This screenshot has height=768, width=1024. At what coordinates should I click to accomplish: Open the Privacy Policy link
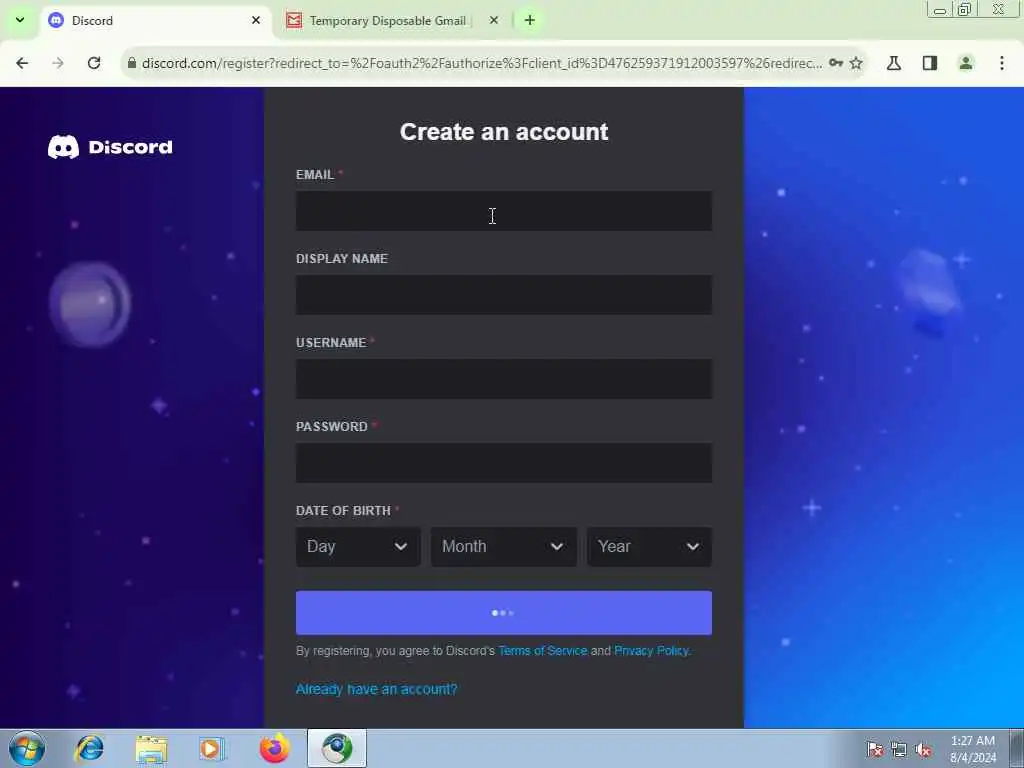coord(651,650)
